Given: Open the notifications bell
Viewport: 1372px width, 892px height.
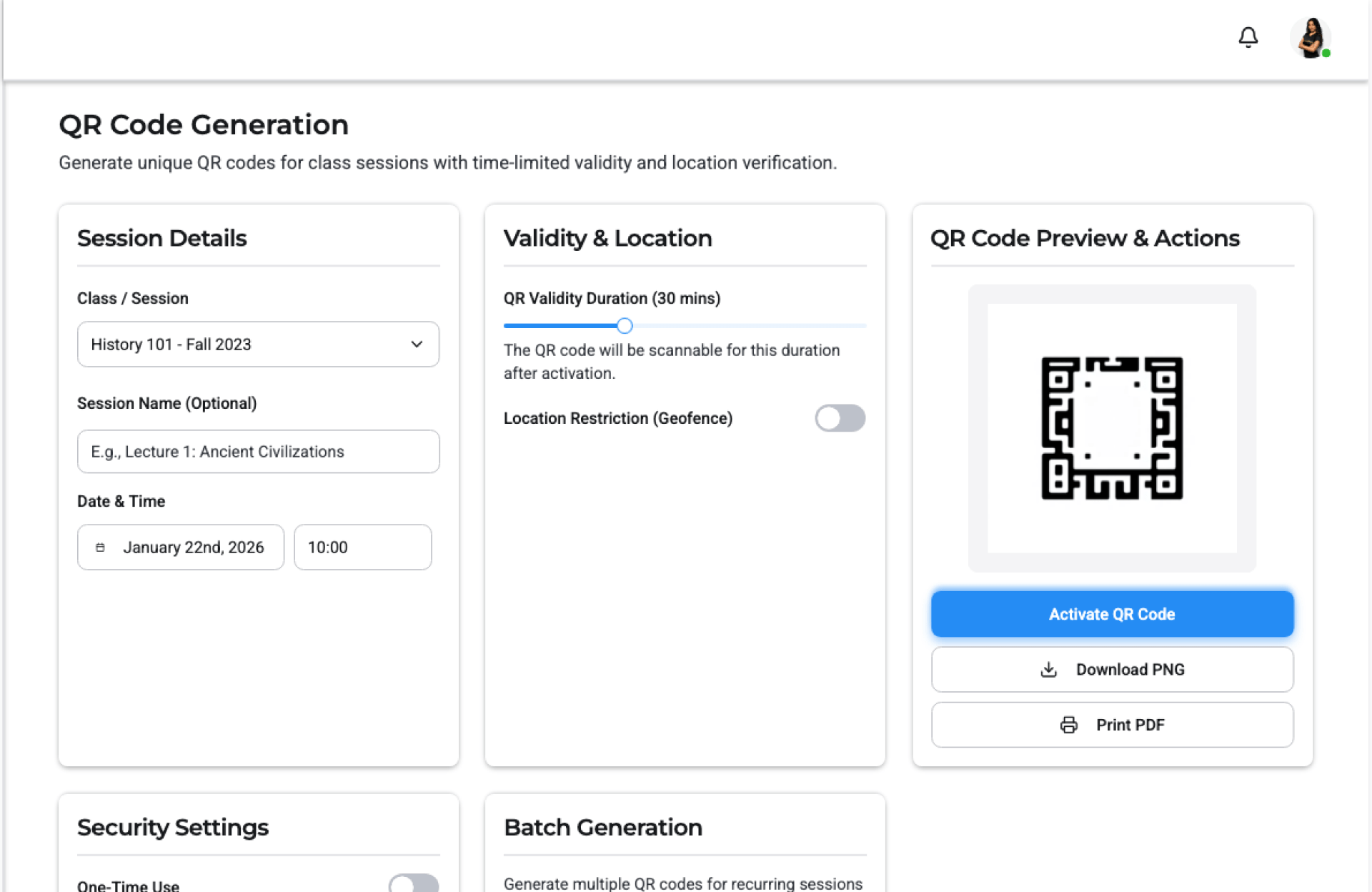Looking at the screenshot, I should point(1248,37).
